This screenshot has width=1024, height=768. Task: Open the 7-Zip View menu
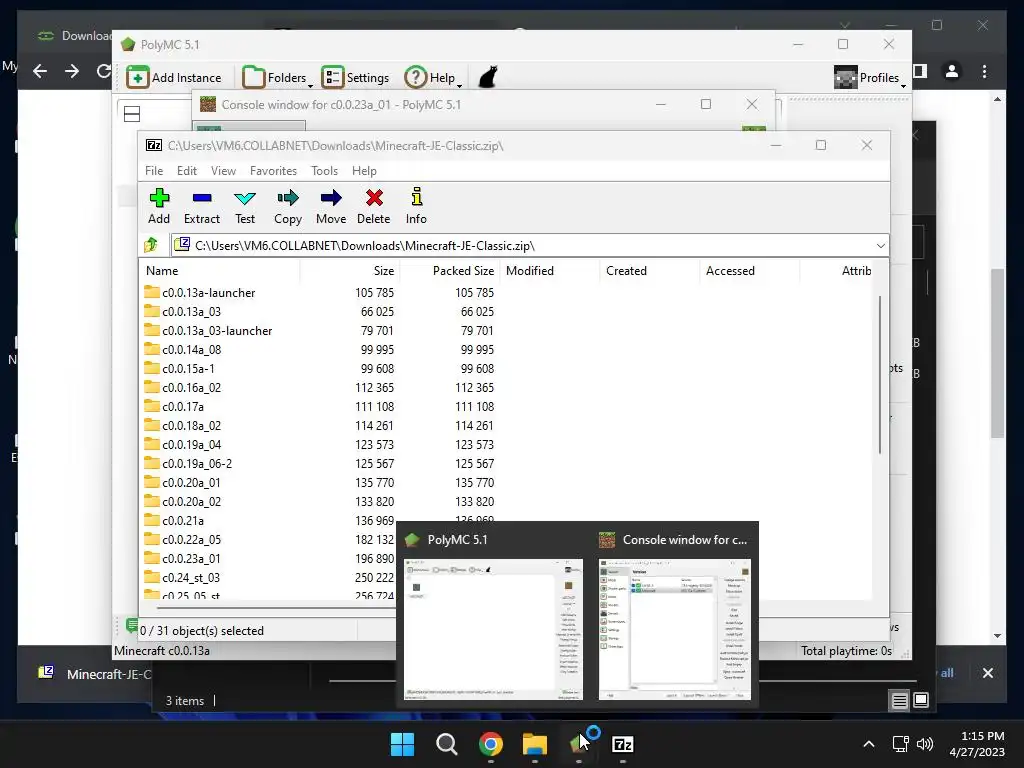(x=223, y=170)
